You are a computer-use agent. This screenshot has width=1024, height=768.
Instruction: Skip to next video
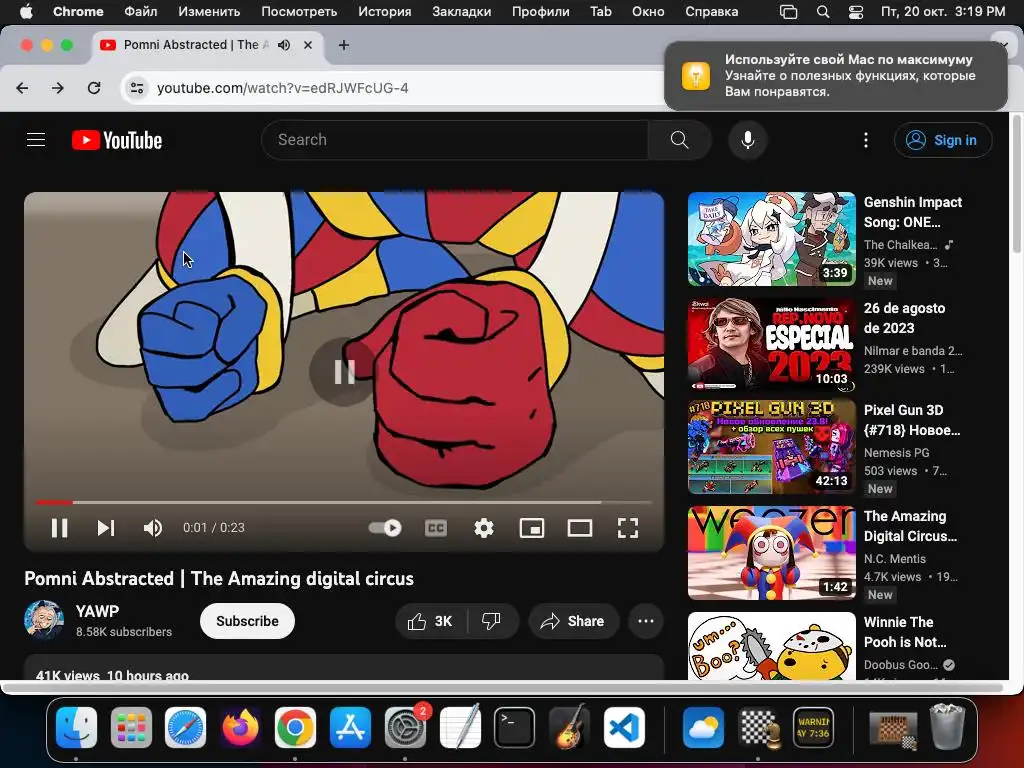click(x=106, y=528)
